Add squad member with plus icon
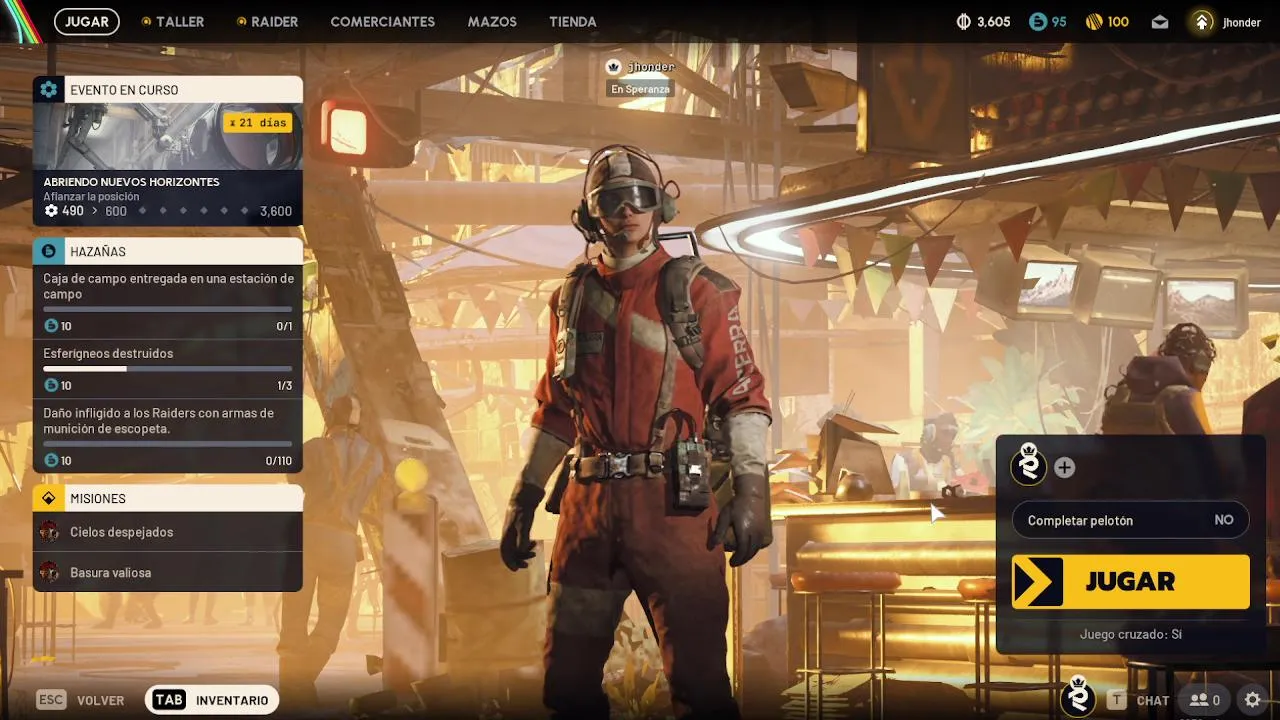This screenshot has width=1280, height=720. click(x=1064, y=467)
